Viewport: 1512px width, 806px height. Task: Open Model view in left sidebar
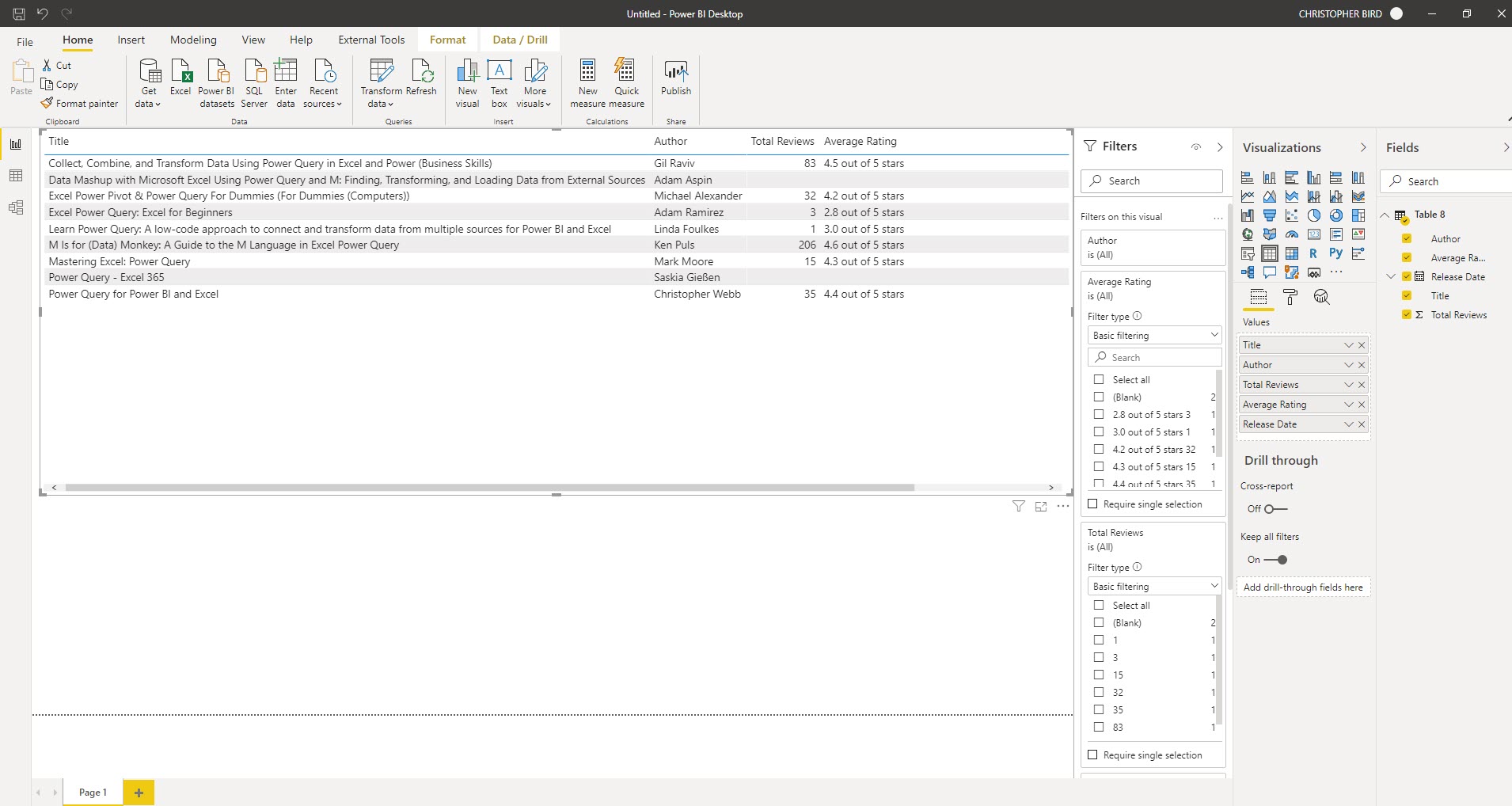click(16, 207)
